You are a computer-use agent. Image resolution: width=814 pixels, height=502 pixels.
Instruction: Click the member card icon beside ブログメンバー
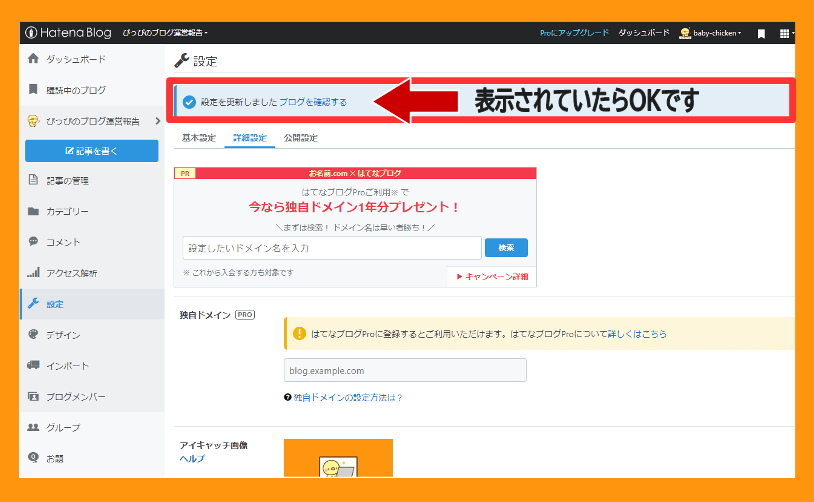pyautogui.click(x=33, y=397)
